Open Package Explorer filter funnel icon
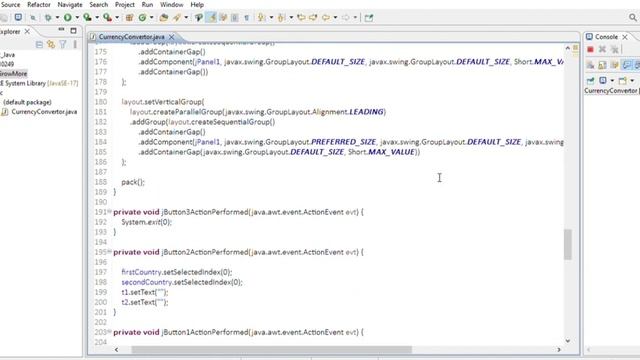The image size is (640, 360). 63,44
